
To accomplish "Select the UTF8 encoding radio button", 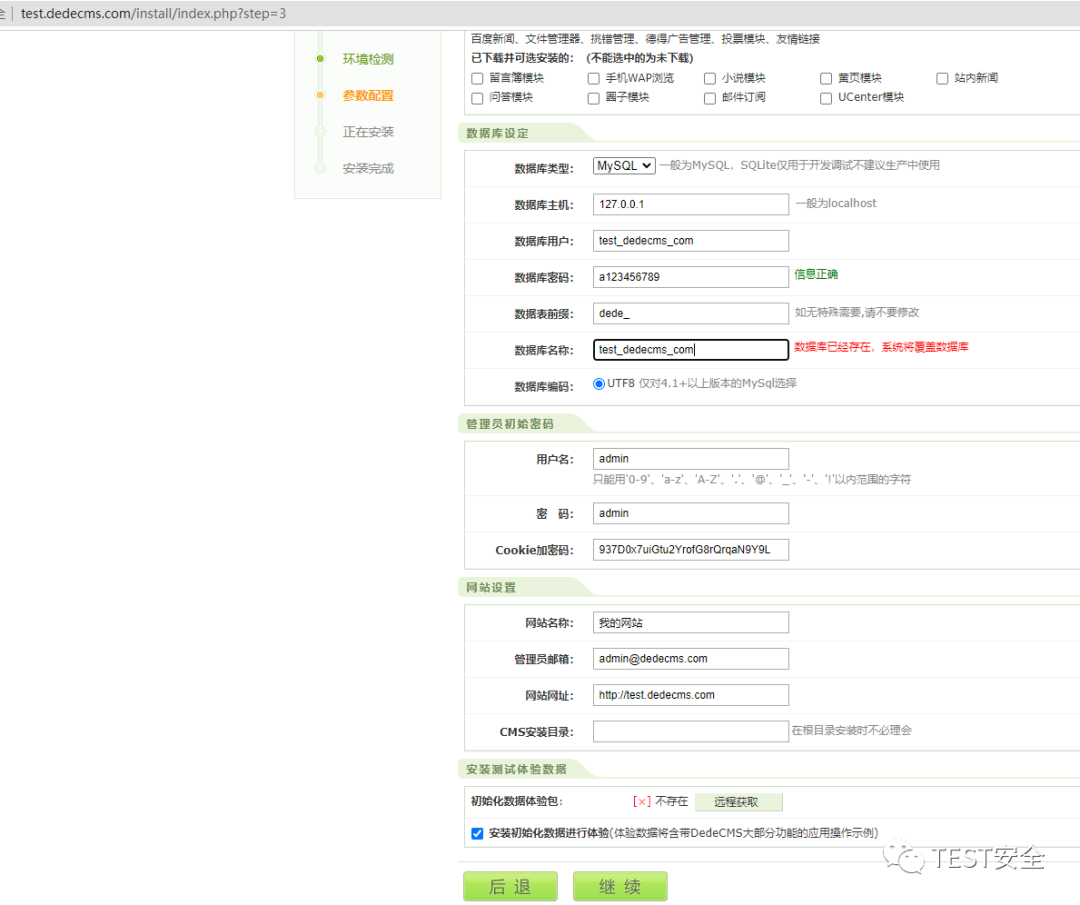I will pyautogui.click(x=599, y=384).
